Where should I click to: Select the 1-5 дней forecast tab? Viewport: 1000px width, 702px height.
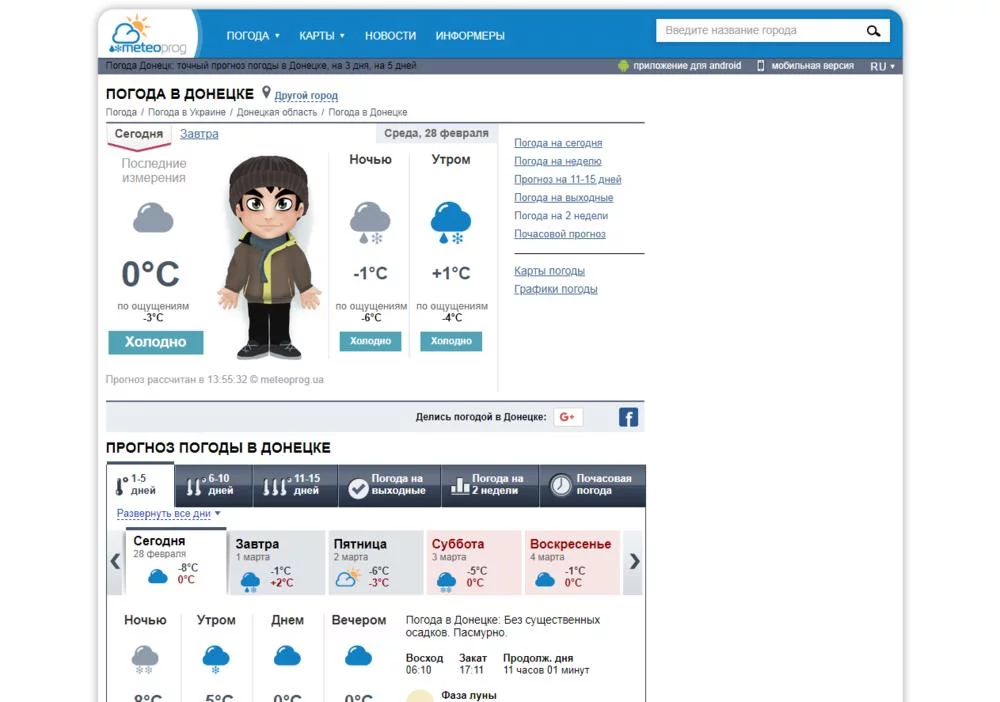[x=140, y=485]
